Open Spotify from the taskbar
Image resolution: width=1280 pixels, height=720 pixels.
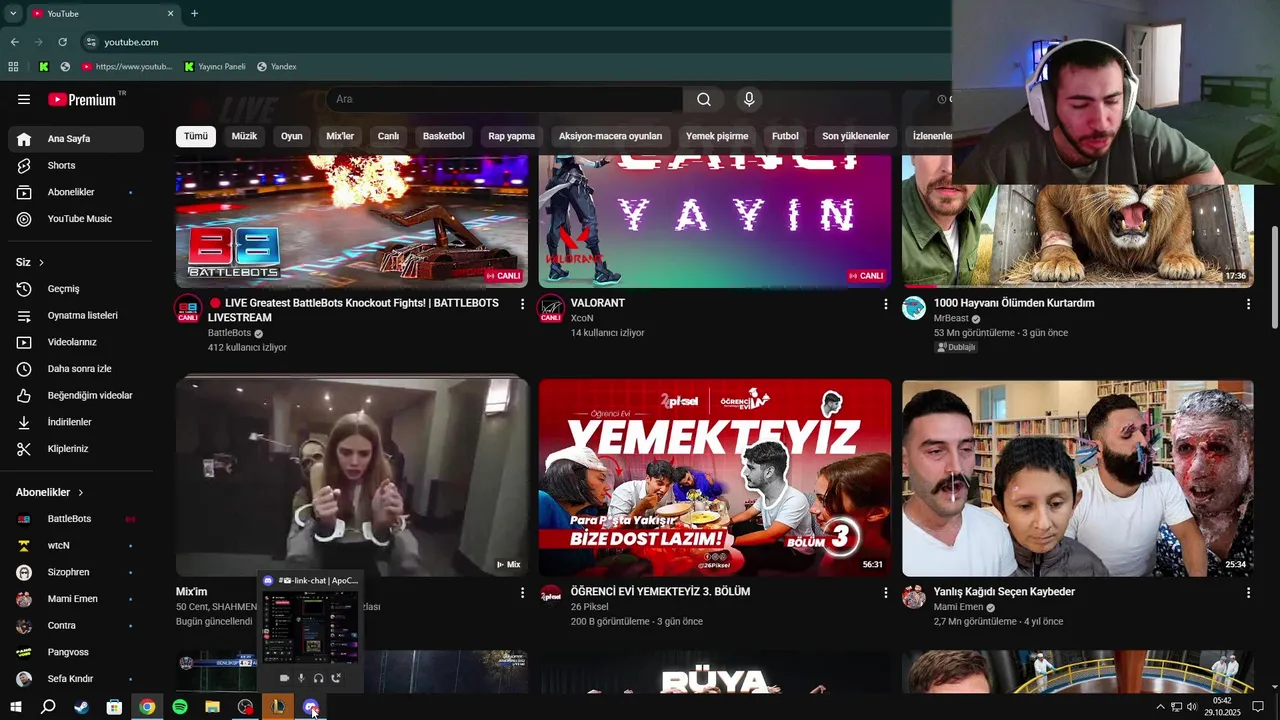(x=180, y=707)
